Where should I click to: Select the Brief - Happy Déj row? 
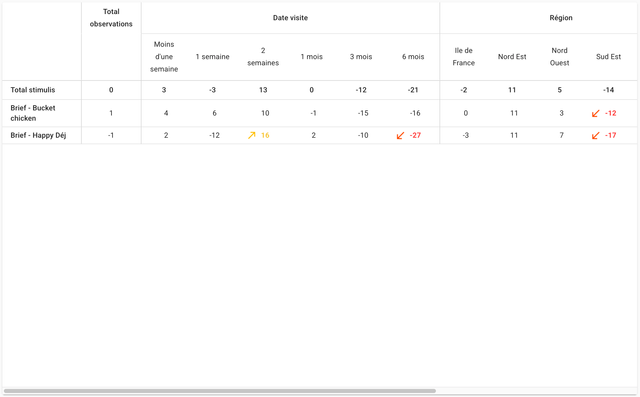click(x=320, y=135)
